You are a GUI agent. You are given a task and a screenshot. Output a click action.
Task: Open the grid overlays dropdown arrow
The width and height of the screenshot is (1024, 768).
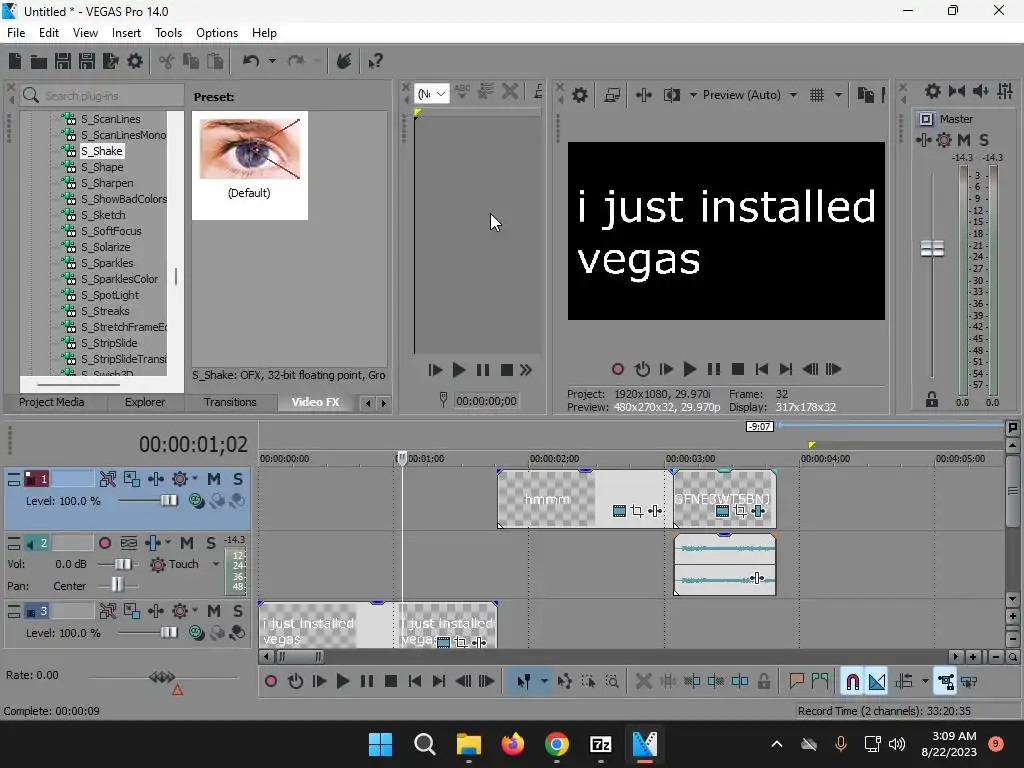838,95
